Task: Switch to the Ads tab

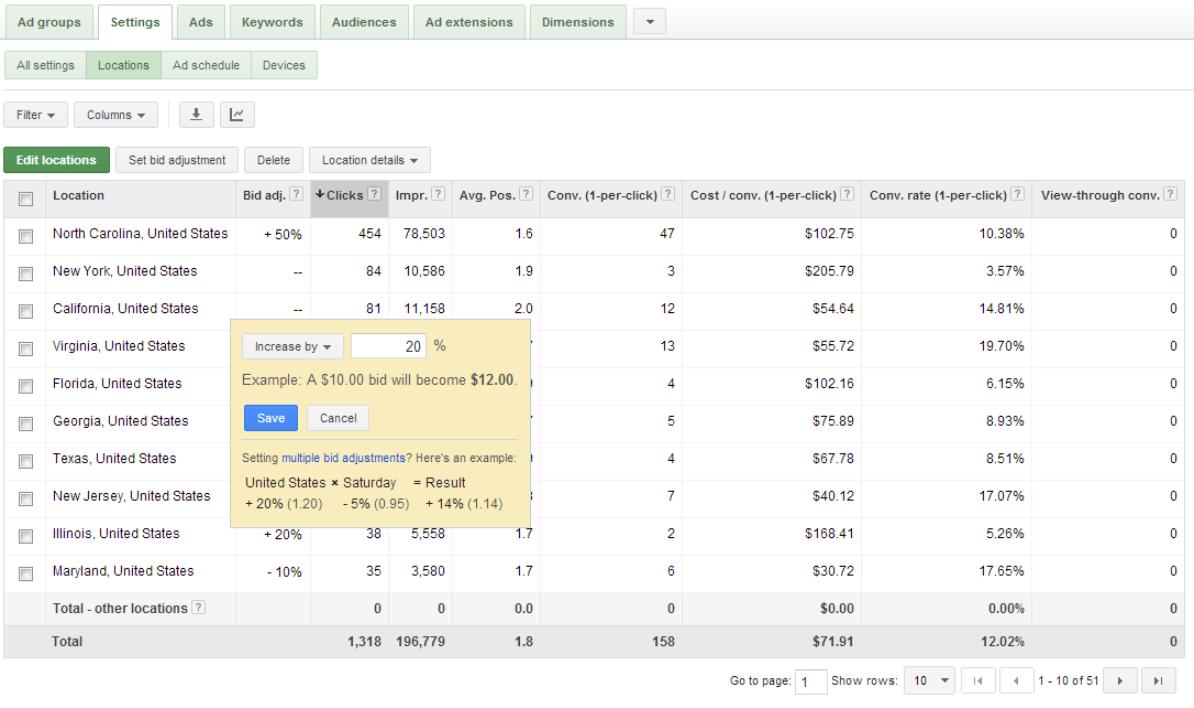Action: (x=201, y=22)
